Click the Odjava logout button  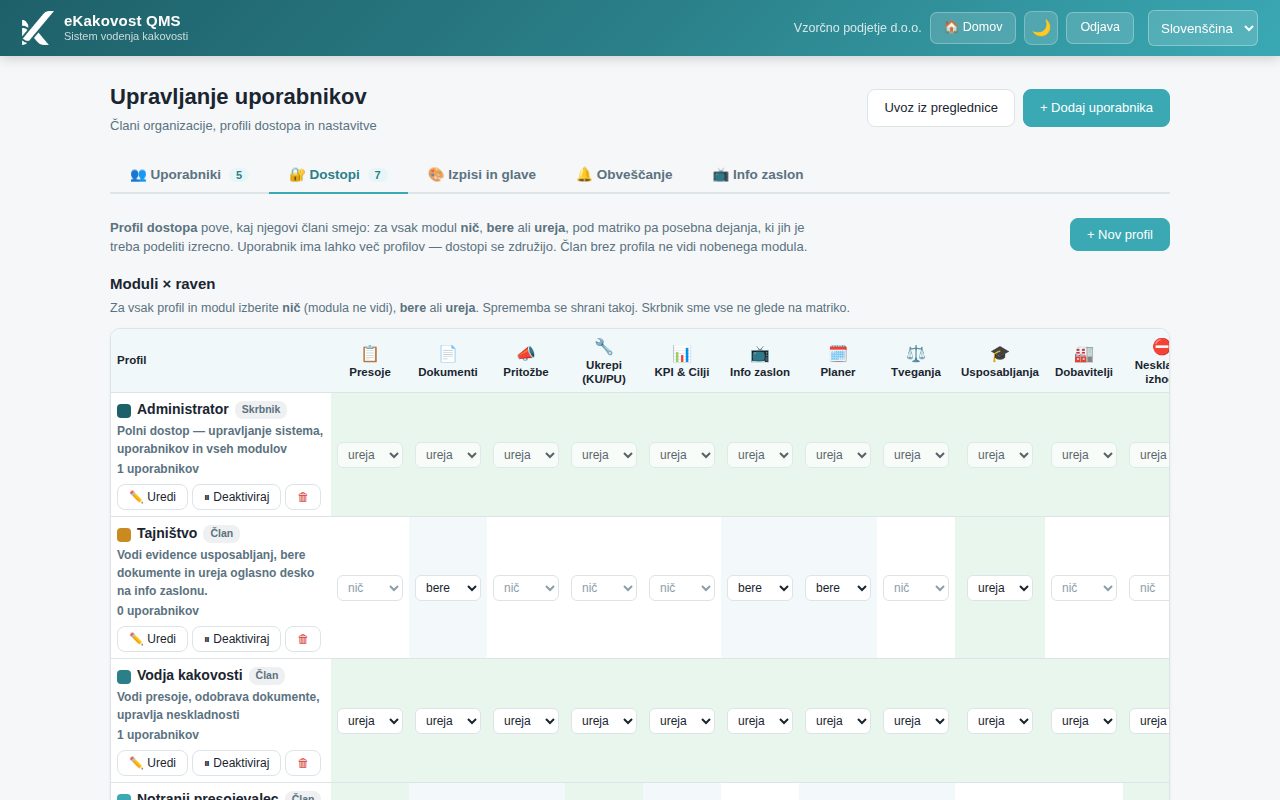point(1100,28)
